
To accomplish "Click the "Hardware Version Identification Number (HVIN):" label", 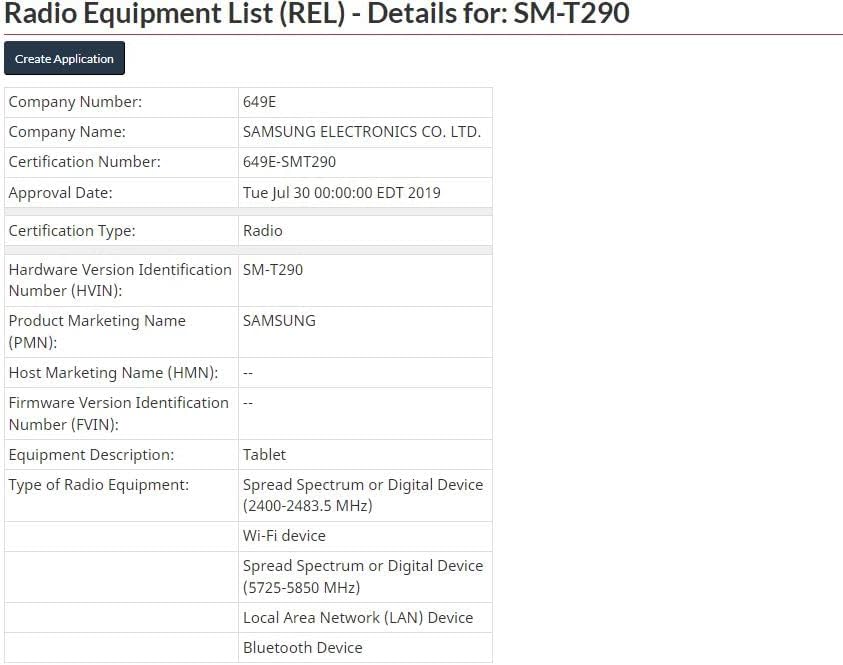I will tap(120, 280).
